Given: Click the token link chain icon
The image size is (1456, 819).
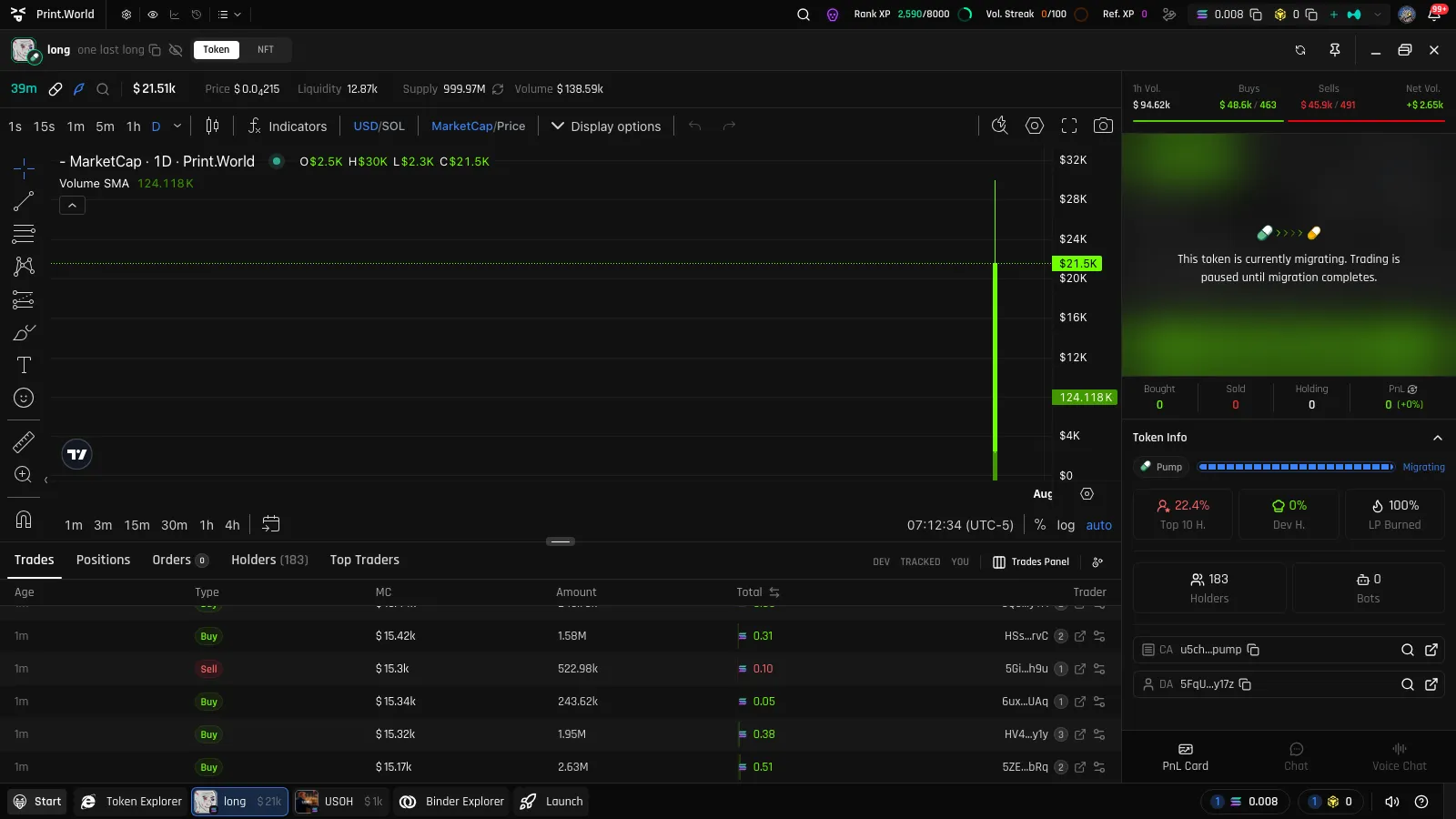Looking at the screenshot, I should [56, 89].
